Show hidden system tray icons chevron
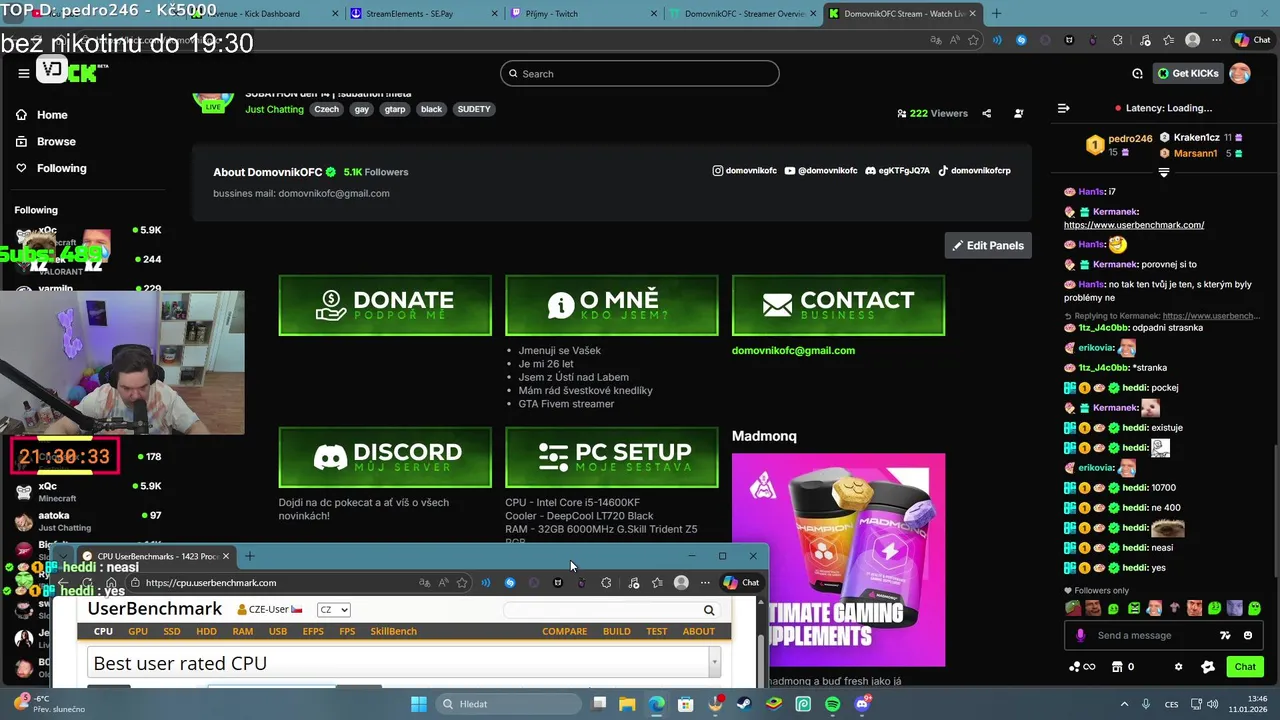Viewport: 1280px width, 720px height. coord(1124,704)
